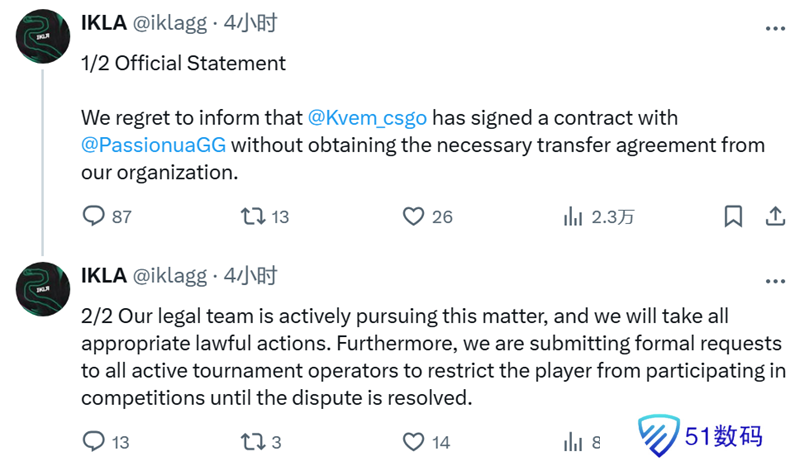The width and height of the screenshot is (800, 461).
Task: Open the @Kvem_csgo profile mention
Action: 367,117
